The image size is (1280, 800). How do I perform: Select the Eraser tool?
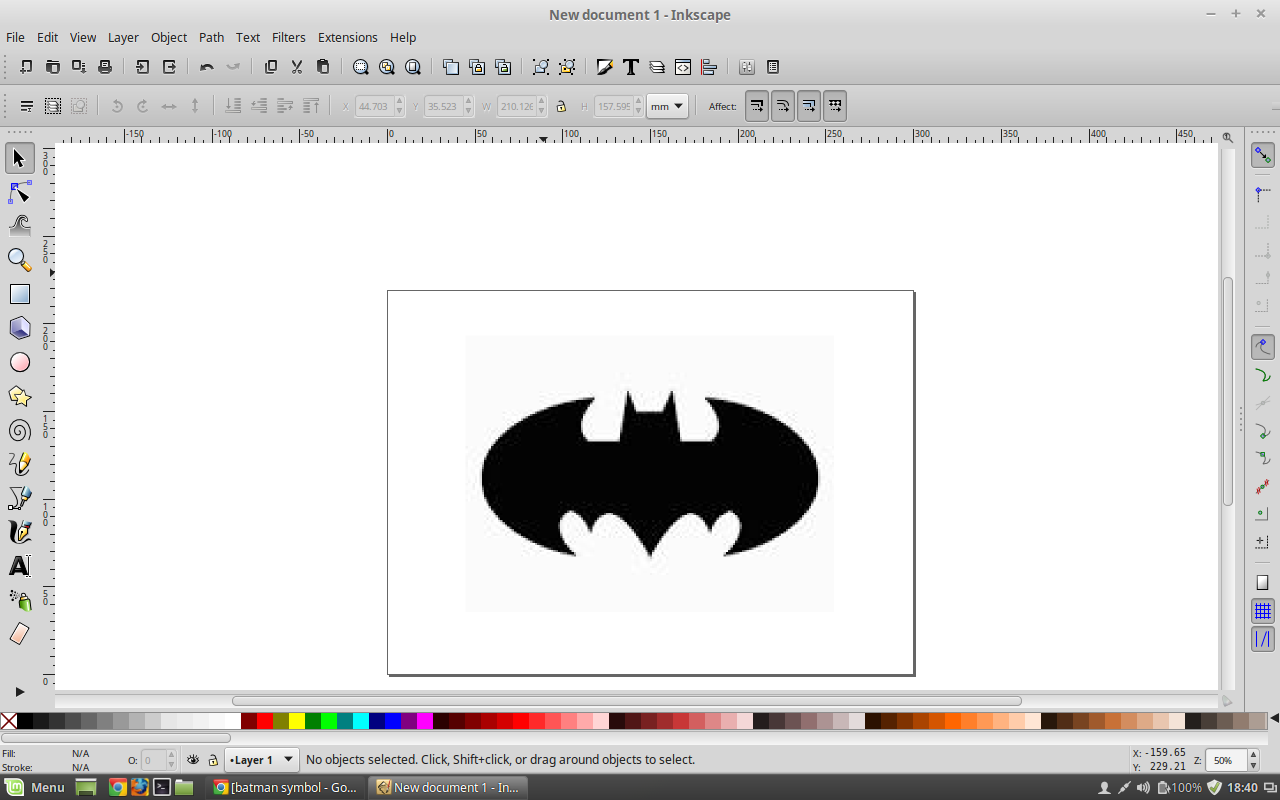[19, 634]
